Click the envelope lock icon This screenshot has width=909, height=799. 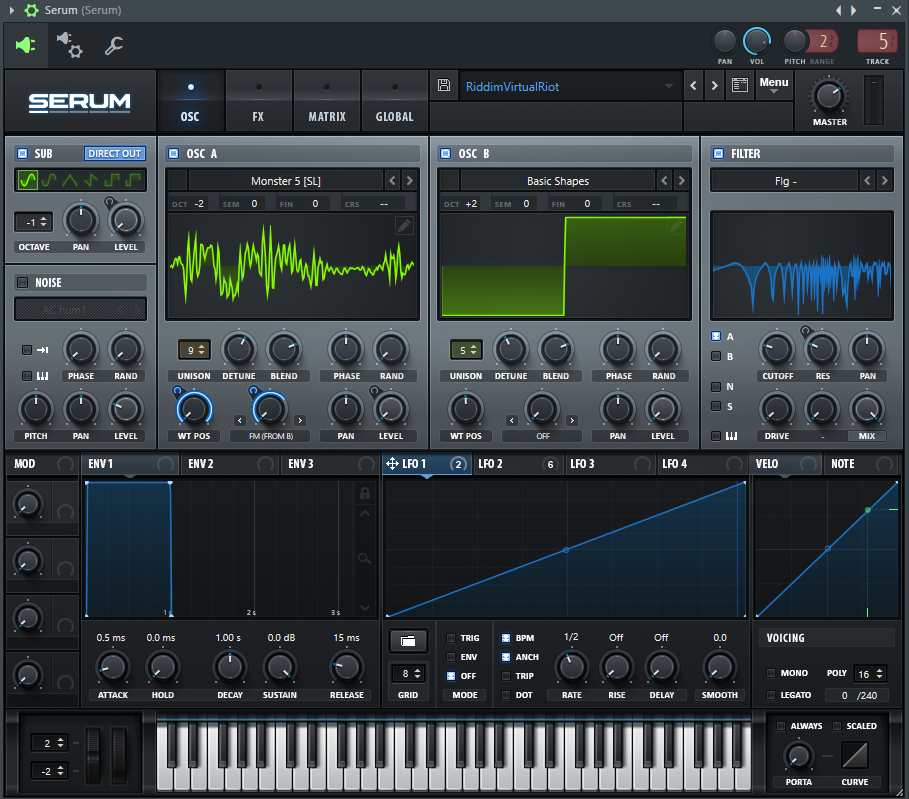click(365, 493)
